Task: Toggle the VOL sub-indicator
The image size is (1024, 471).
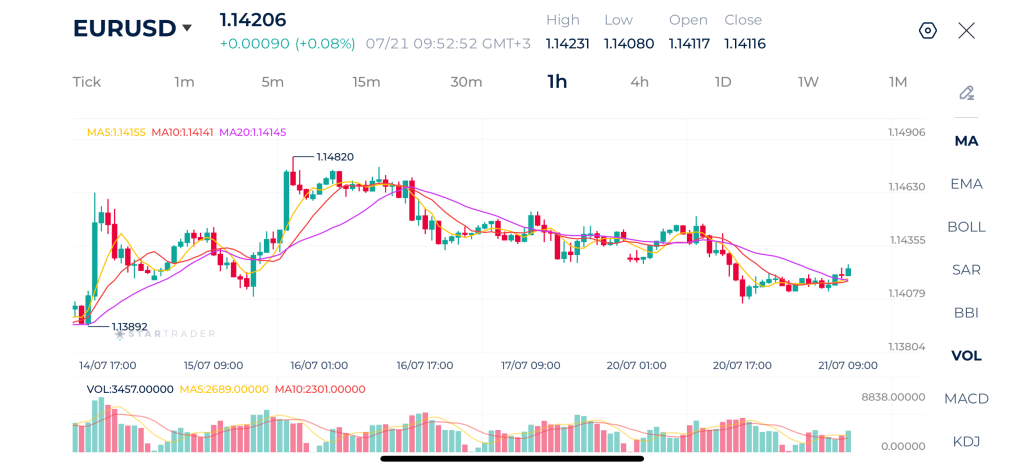Action: pos(967,356)
